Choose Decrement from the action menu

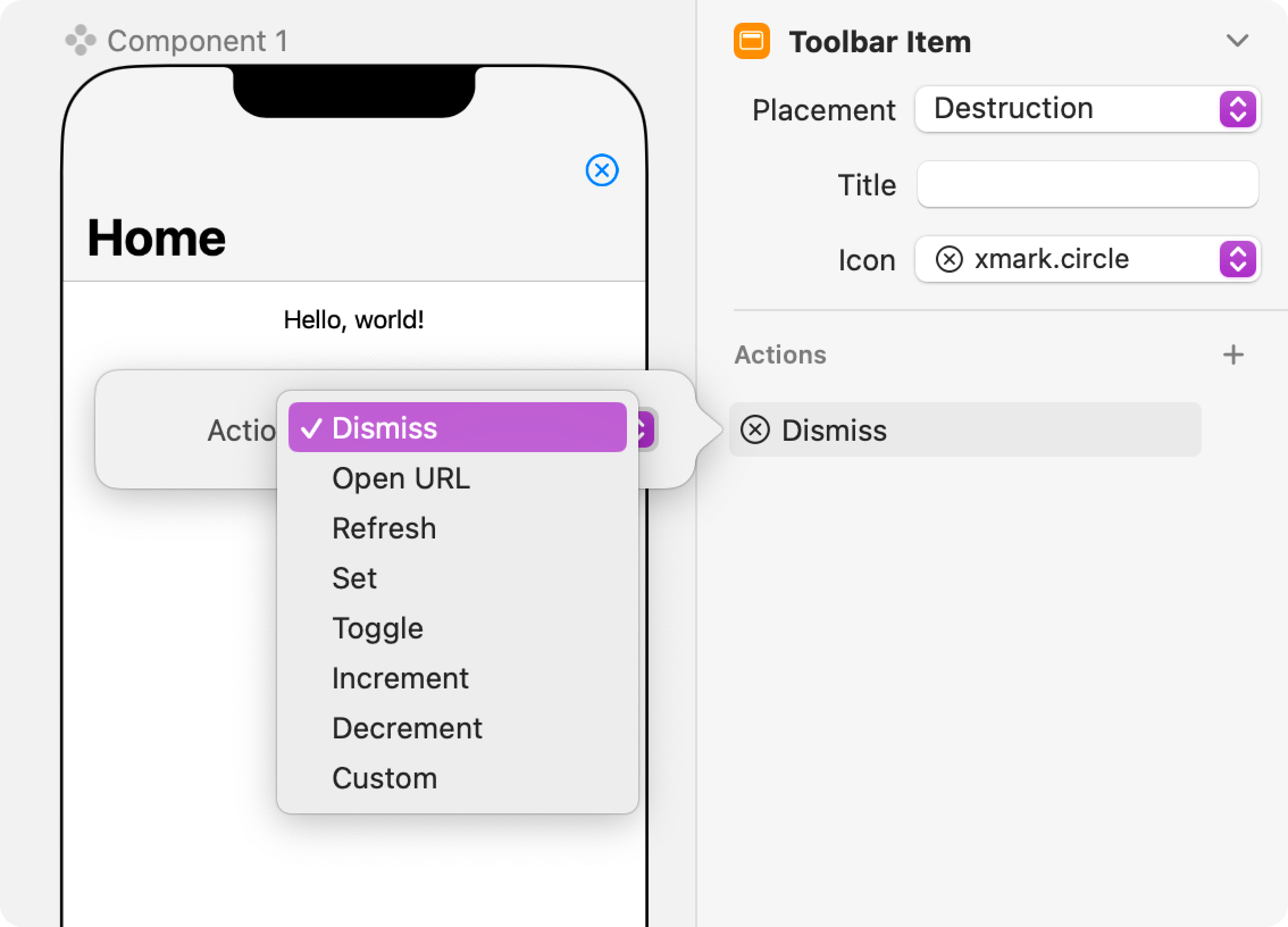(458, 728)
